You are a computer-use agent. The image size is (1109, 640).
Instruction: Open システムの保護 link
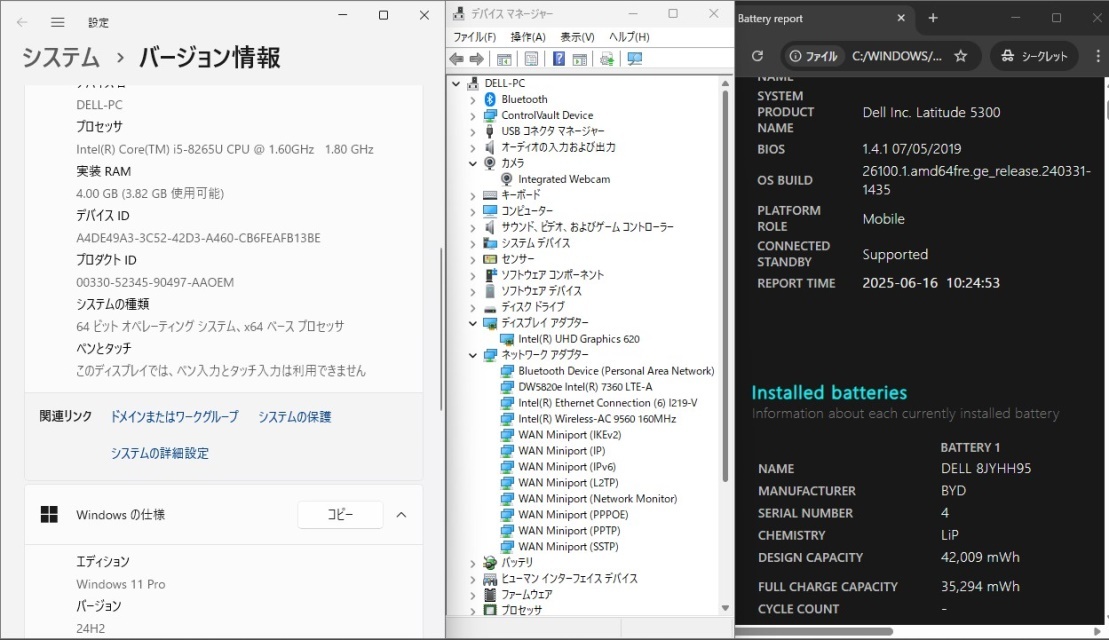(x=294, y=417)
